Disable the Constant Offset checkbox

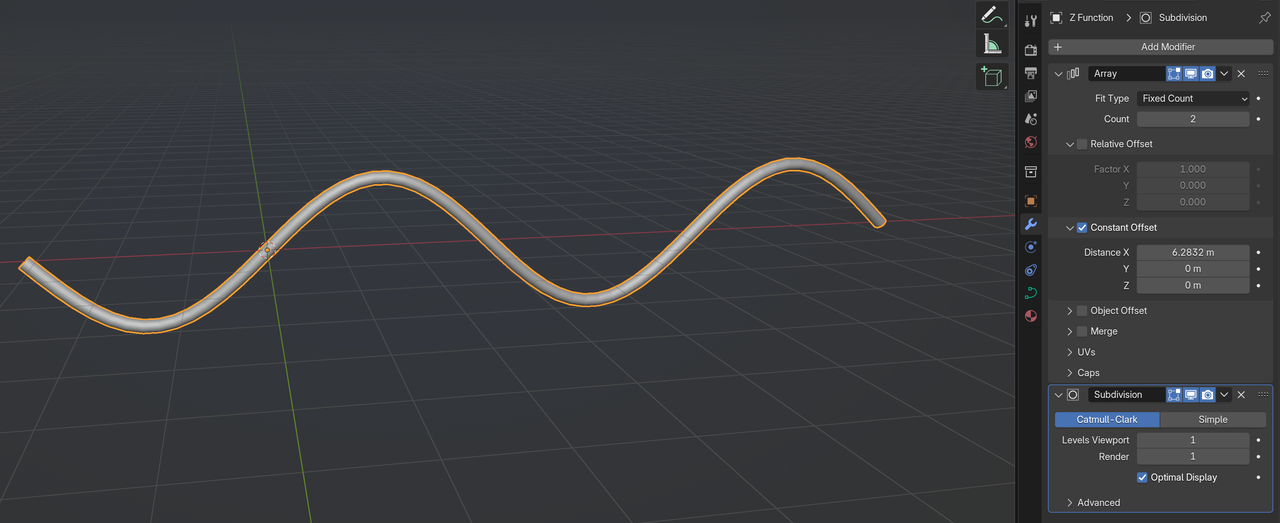click(x=1082, y=228)
